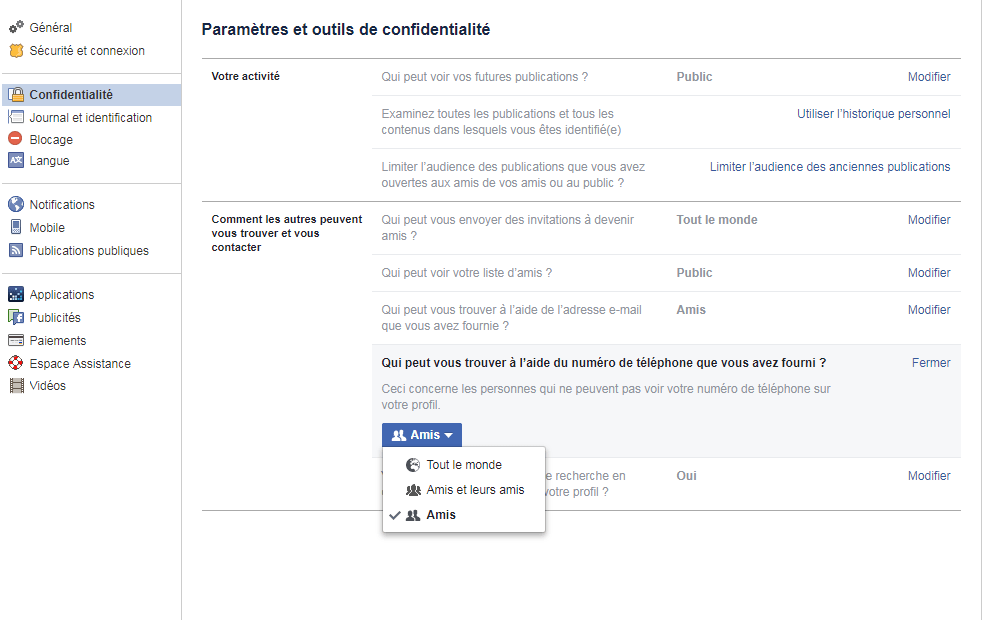
Task: Select the checked Amis option
Action: [x=440, y=515]
